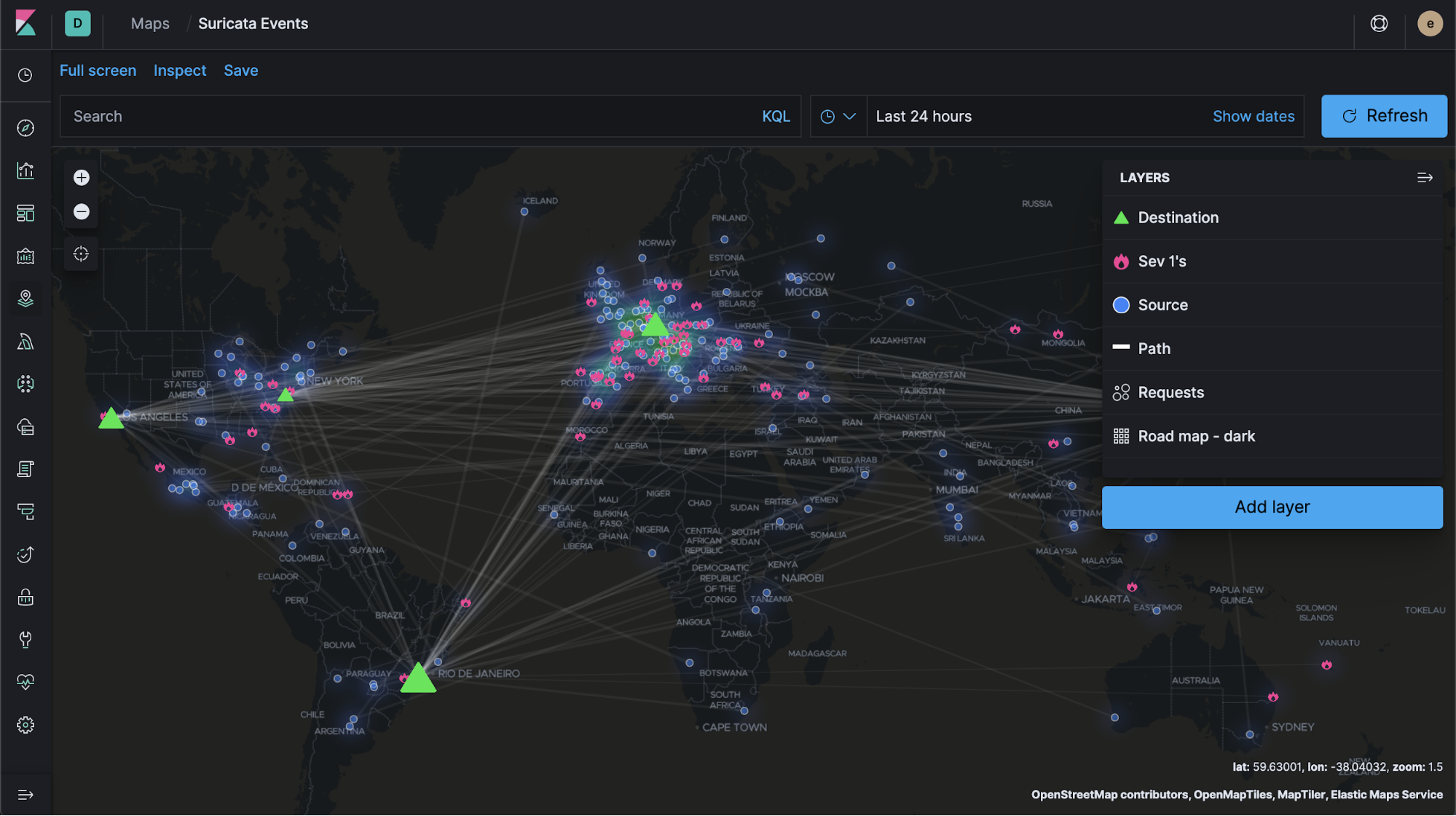Toggle visibility of the Source layer

pyautogui.click(x=1121, y=304)
